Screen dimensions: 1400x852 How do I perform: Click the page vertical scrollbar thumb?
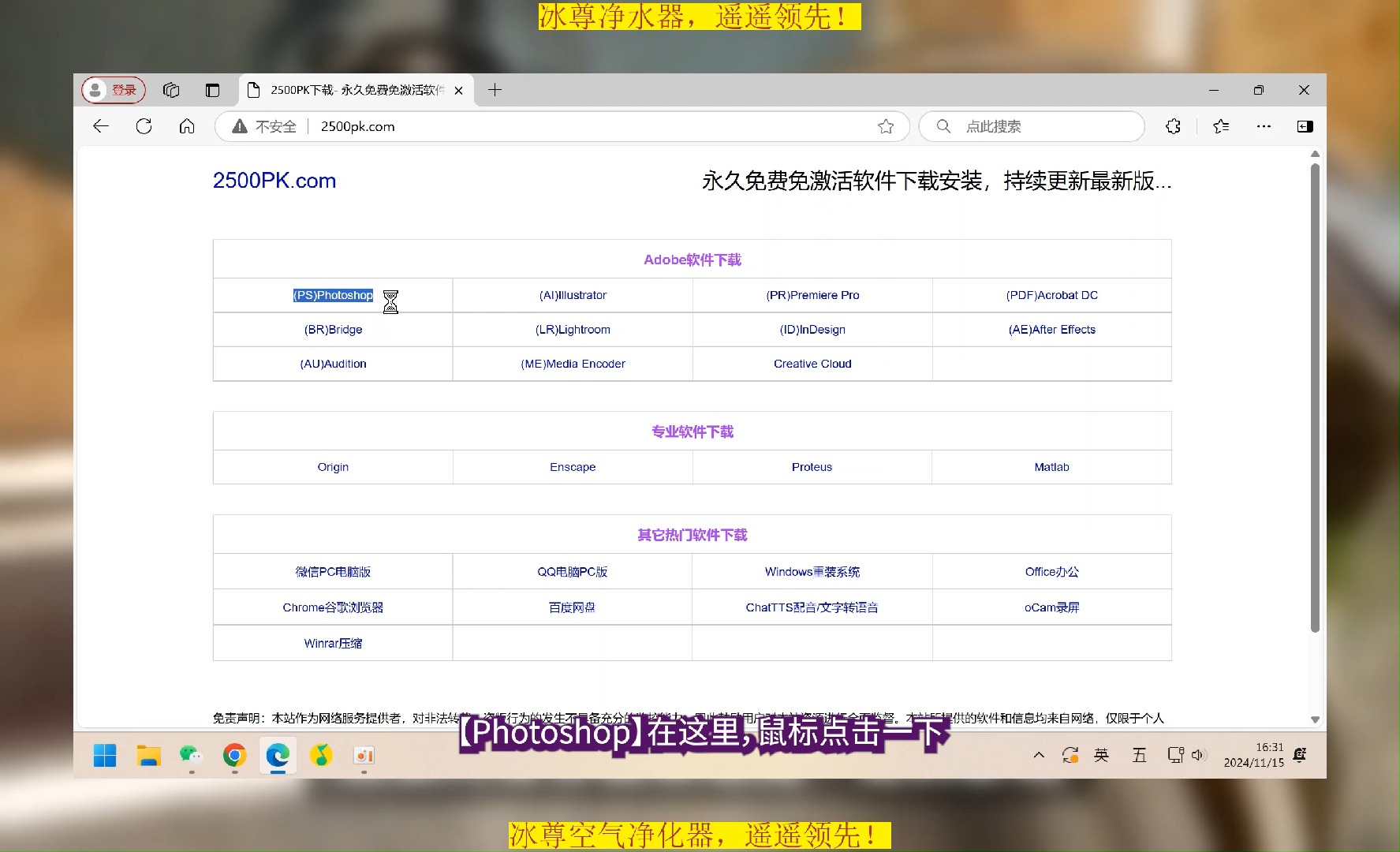1315,398
